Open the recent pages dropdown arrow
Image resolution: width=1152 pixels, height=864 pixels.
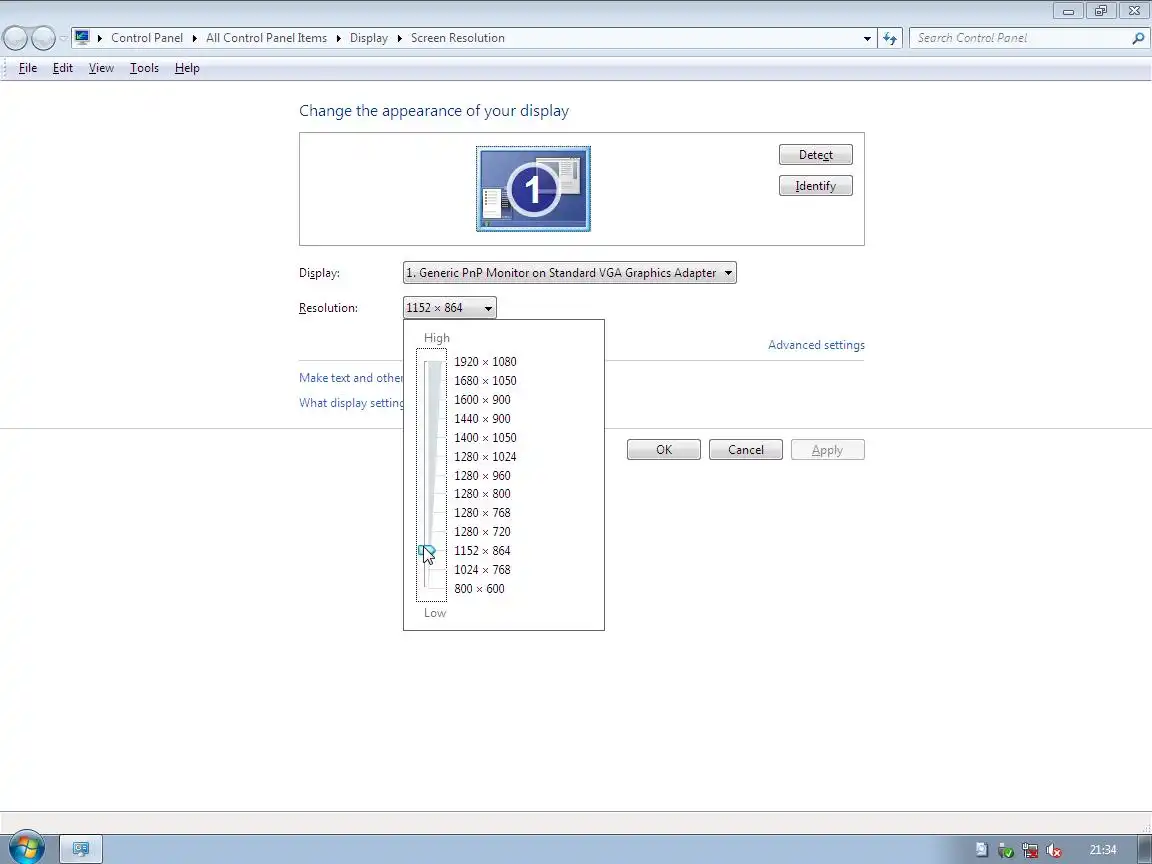click(x=64, y=38)
